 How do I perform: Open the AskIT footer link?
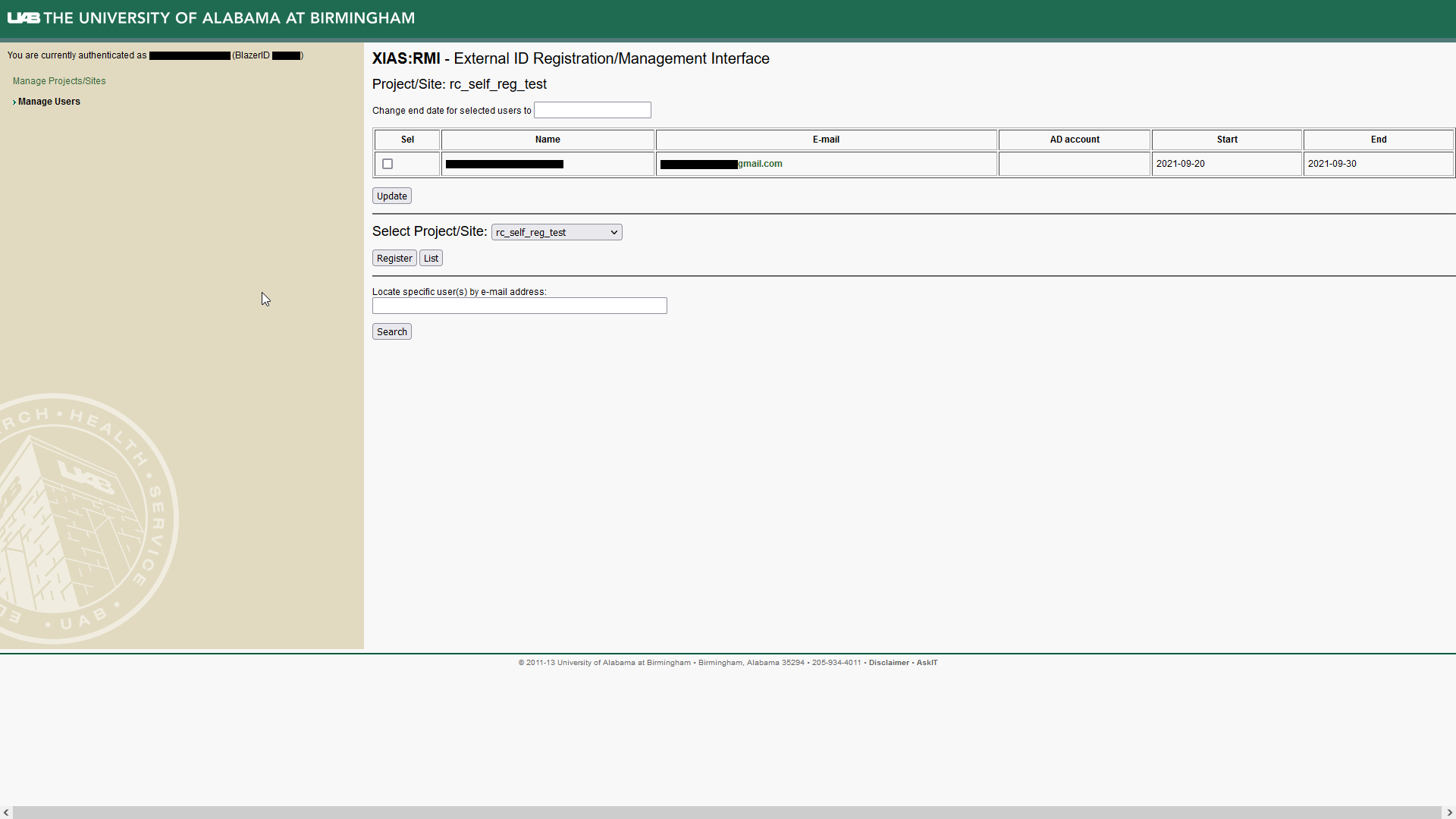click(x=927, y=663)
